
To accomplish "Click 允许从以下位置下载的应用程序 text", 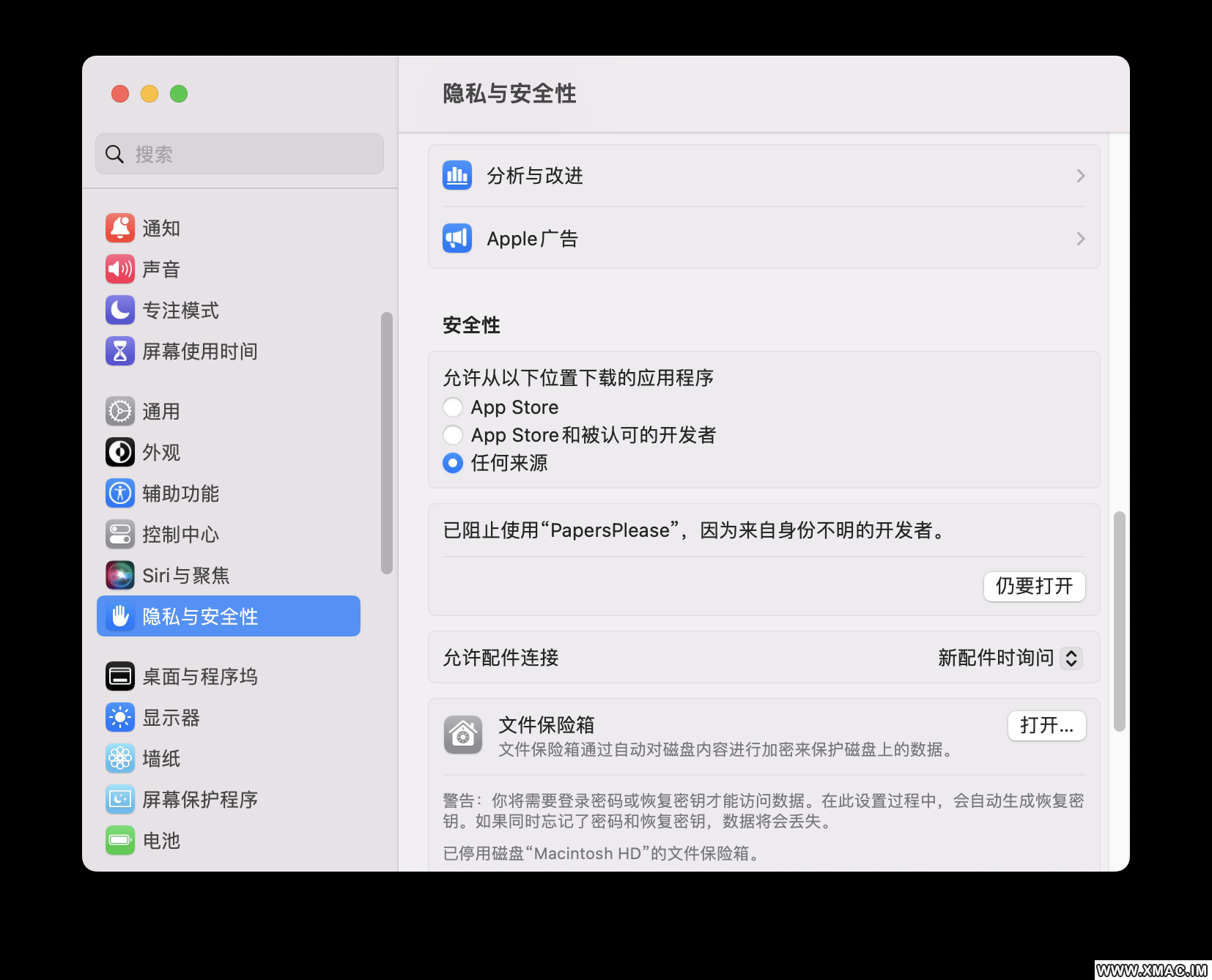I will (578, 378).
